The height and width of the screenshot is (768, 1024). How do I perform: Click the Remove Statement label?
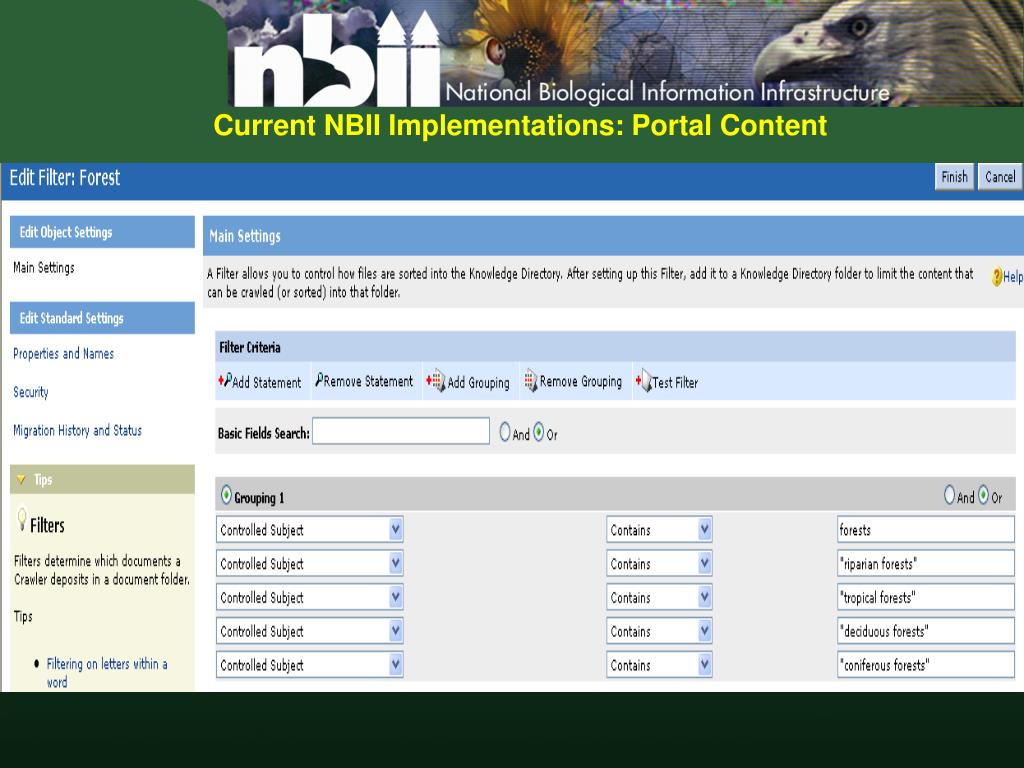[x=368, y=381]
